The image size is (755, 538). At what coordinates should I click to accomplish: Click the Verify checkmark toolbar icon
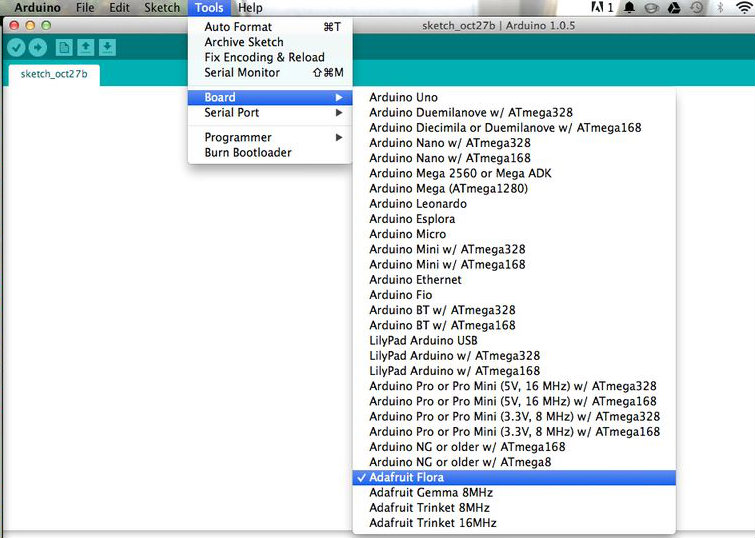pyautogui.click(x=16, y=47)
